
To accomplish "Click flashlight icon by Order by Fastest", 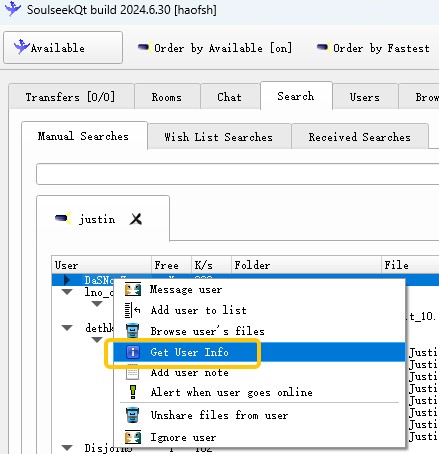I will pyautogui.click(x=324, y=47).
